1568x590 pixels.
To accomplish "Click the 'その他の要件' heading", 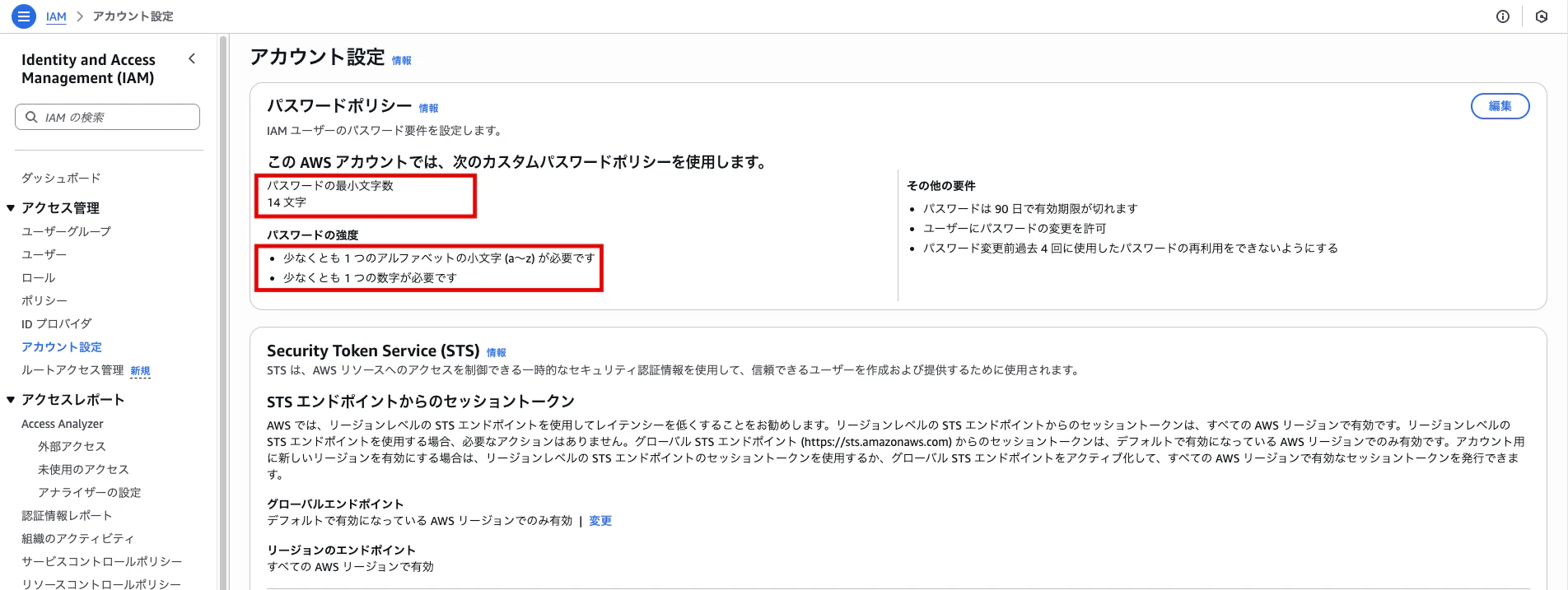I will click(x=941, y=186).
